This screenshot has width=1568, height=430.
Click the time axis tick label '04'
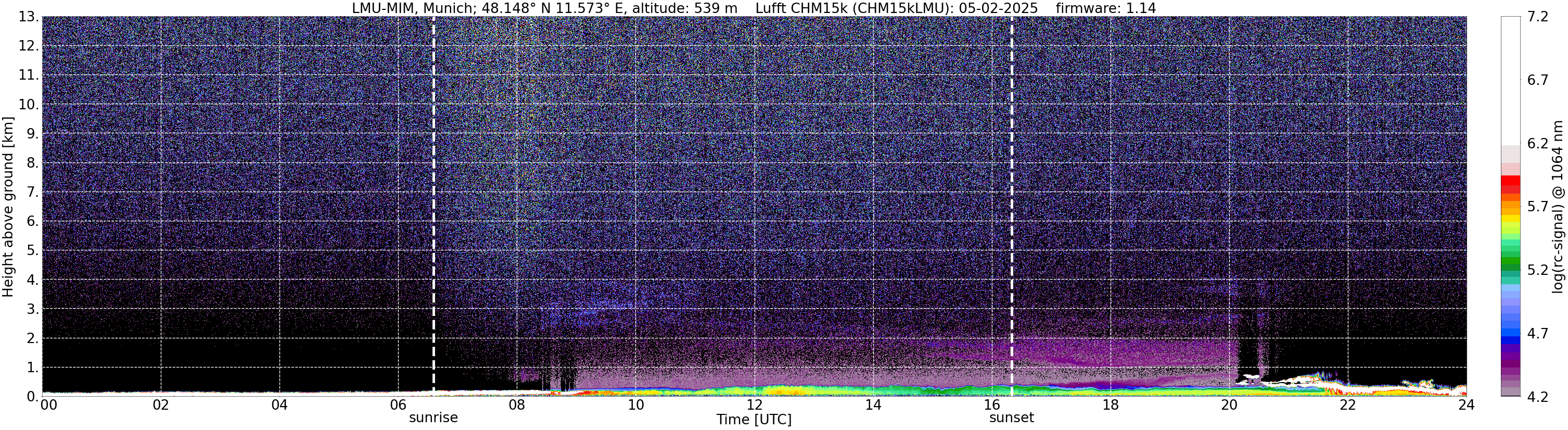(x=279, y=405)
